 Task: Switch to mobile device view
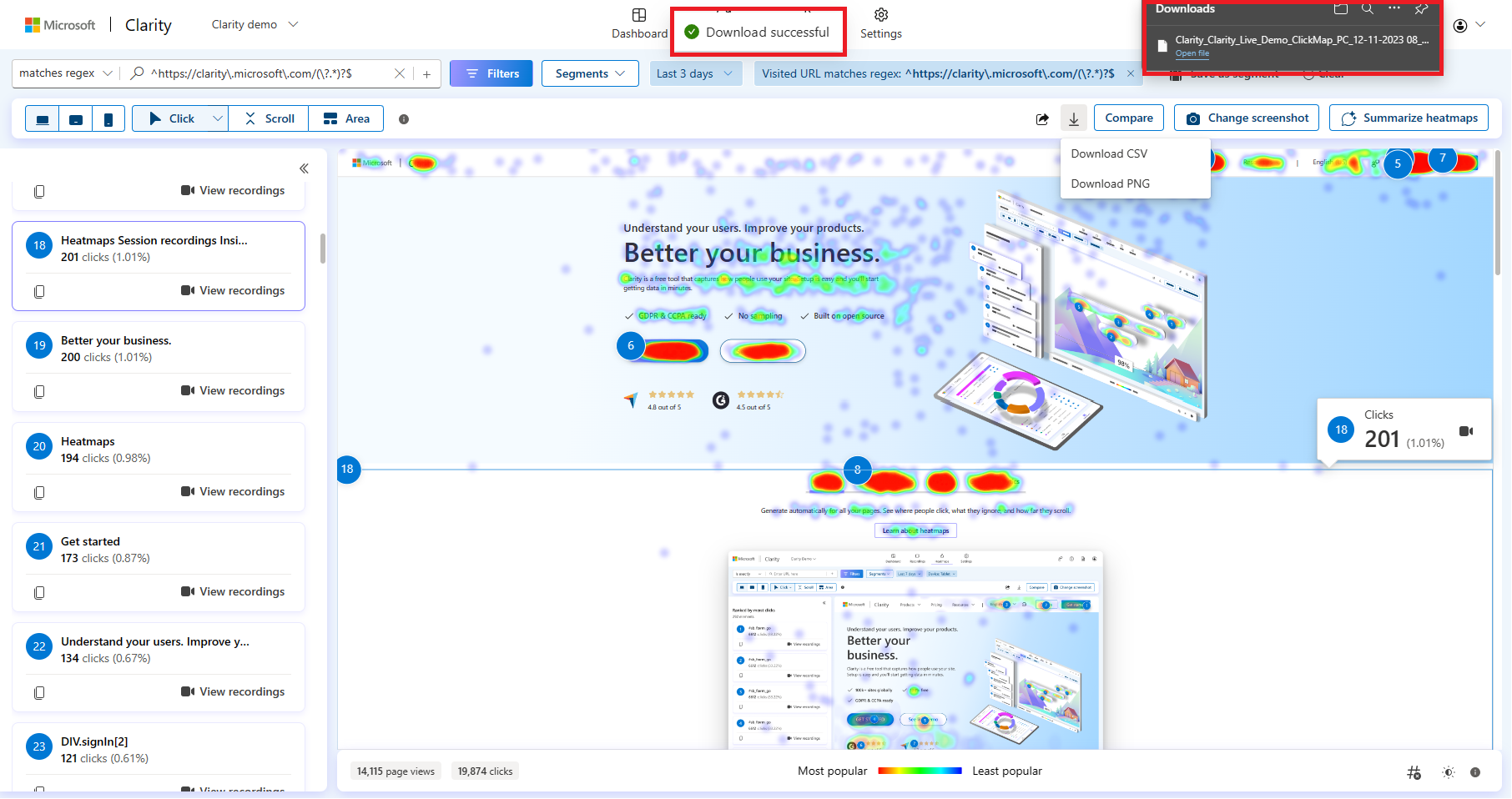coord(108,119)
